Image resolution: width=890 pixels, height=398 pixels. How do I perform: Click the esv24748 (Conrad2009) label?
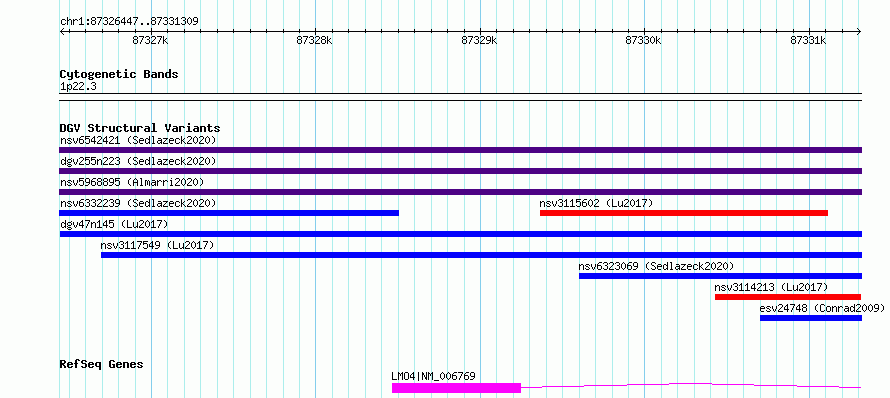pos(822,308)
